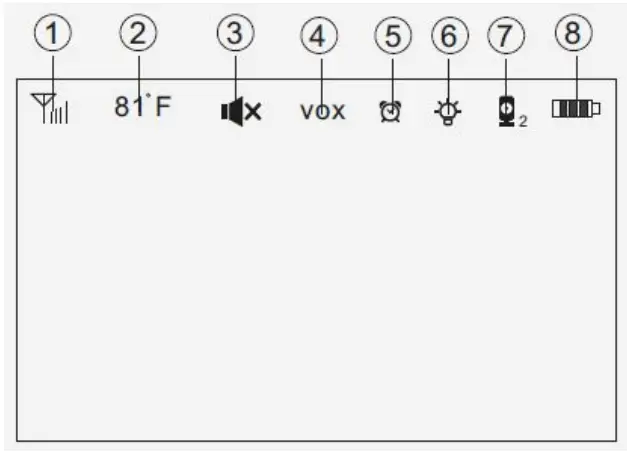627x456 pixels.
Task: Select the alarm clock icon
Action: (390, 110)
